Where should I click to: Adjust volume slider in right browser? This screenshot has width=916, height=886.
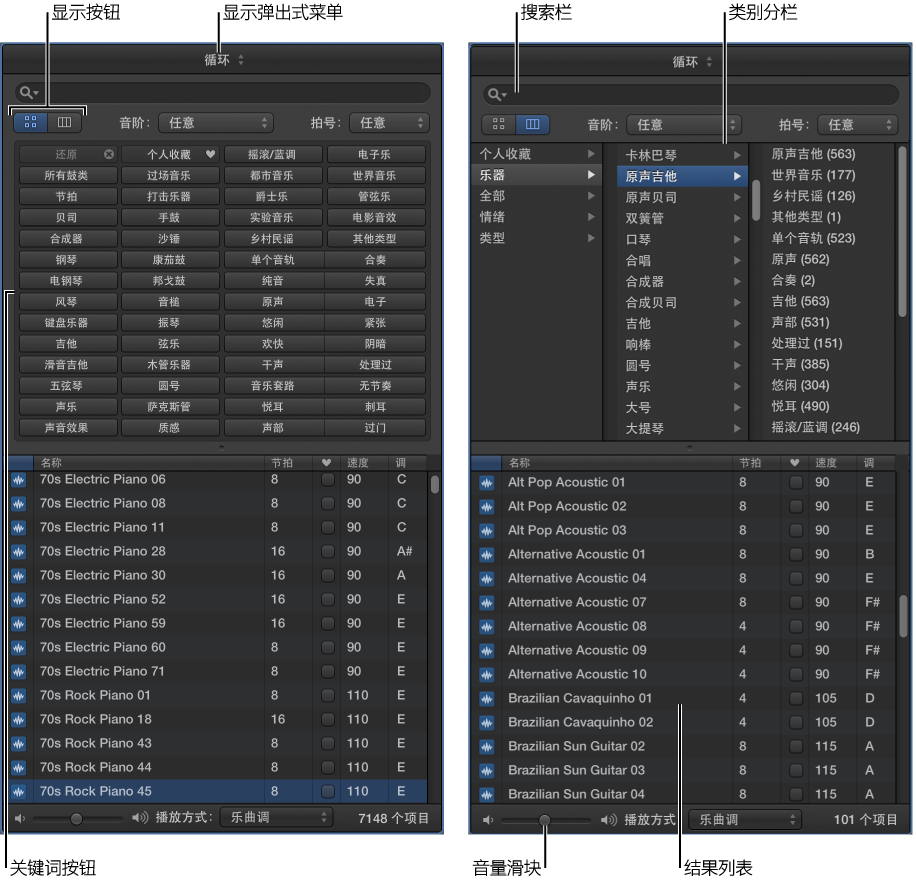click(x=544, y=821)
